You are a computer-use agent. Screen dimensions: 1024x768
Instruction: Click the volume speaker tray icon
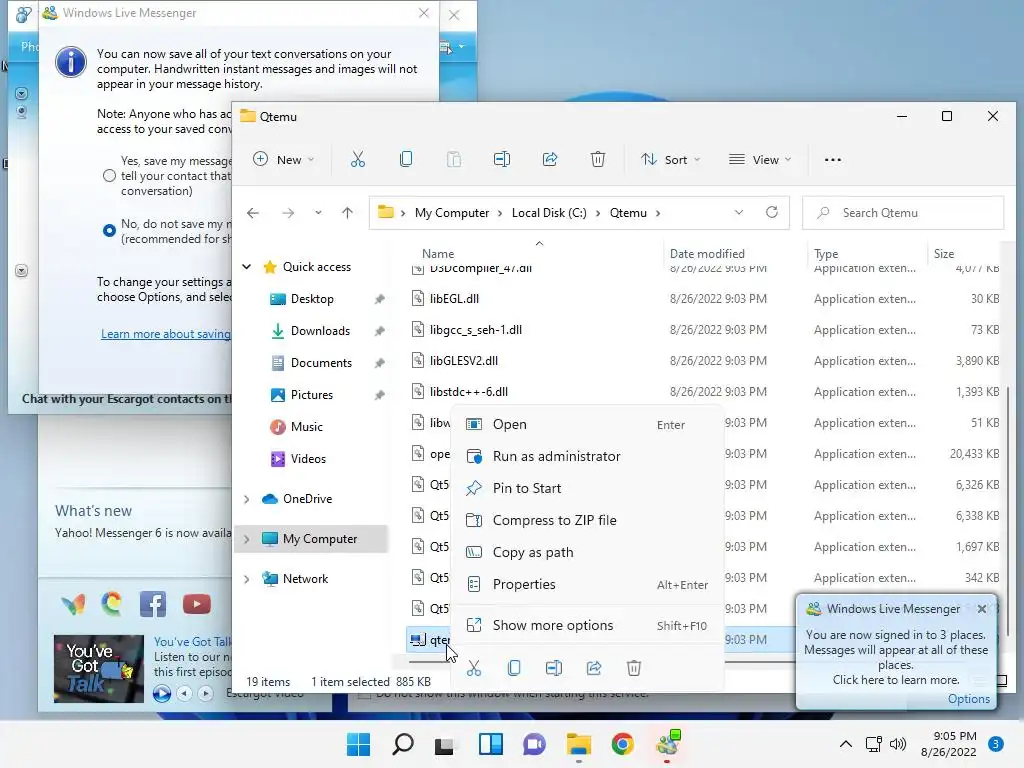[x=898, y=744]
